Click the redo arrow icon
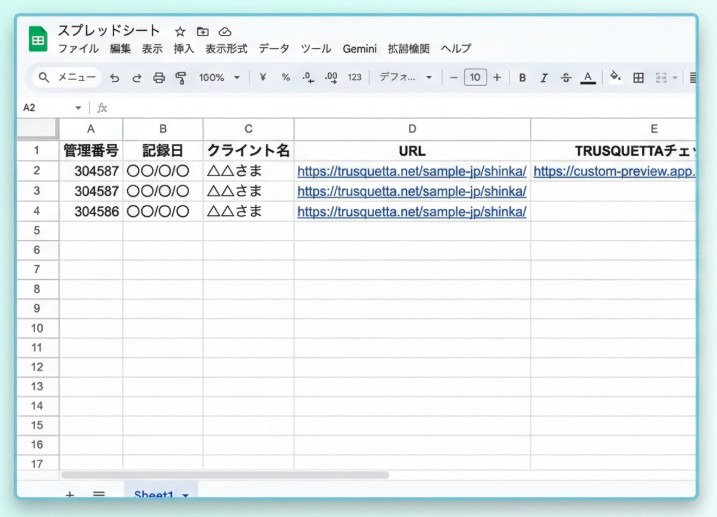717x517 pixels. [x=136, y=78]
